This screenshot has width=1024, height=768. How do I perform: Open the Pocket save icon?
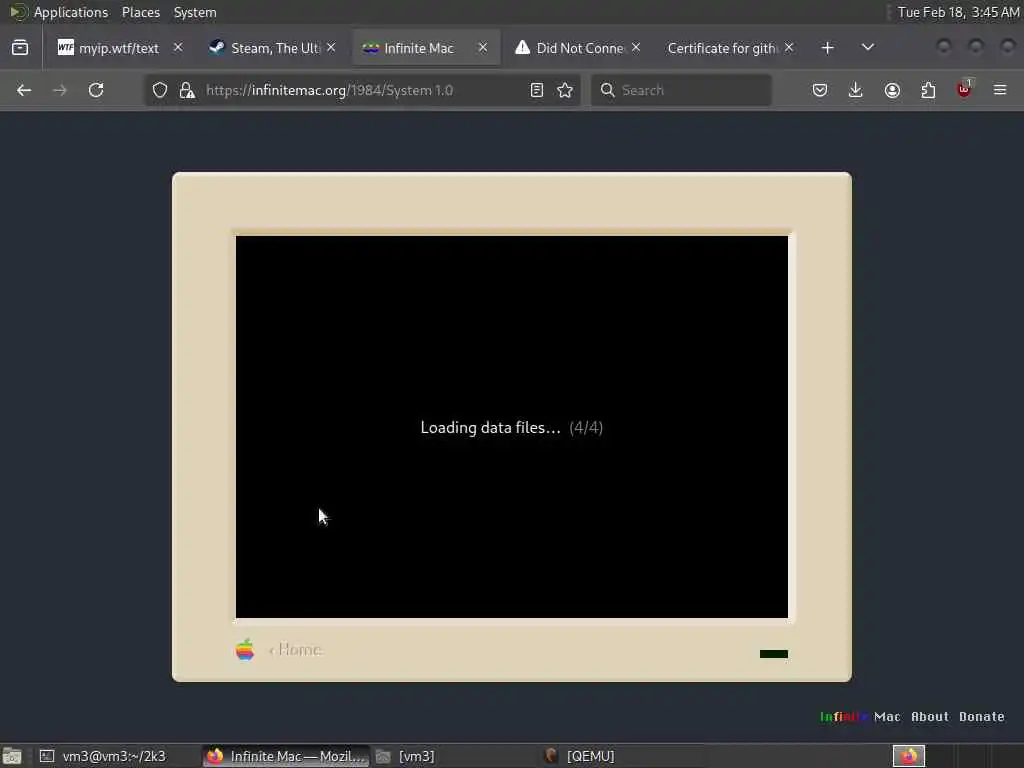[820, 90]
